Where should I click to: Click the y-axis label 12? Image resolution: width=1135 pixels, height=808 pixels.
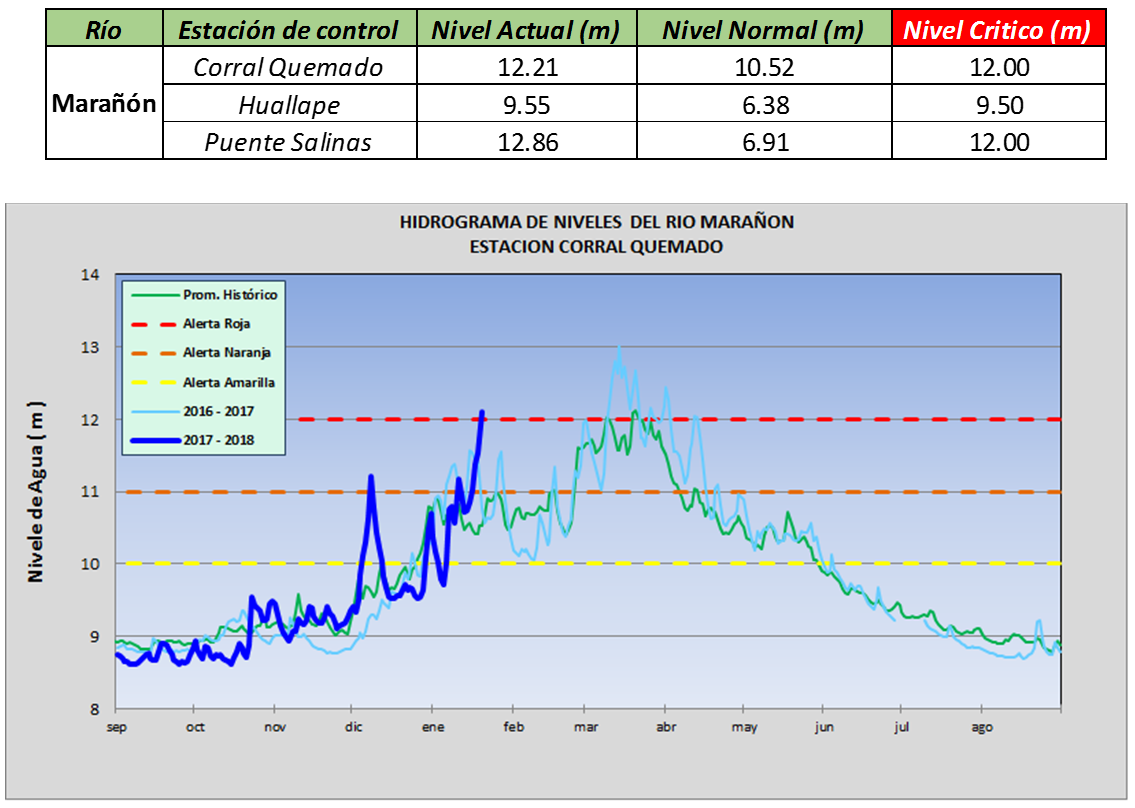coord(90,419)
